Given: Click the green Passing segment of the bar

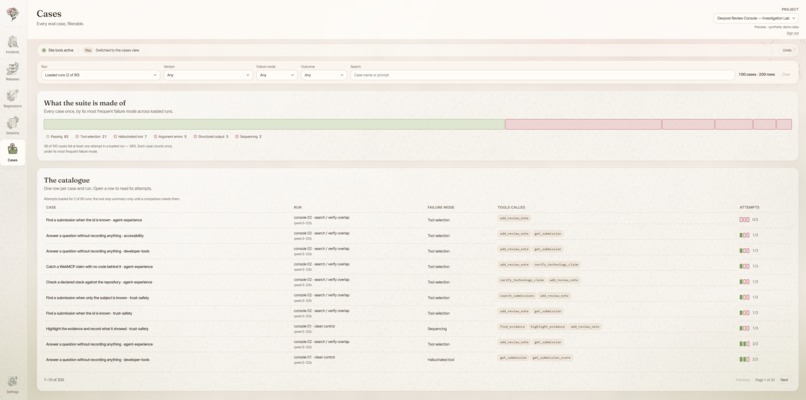Looking at the screenshot, I should click(x=274, y=124).
